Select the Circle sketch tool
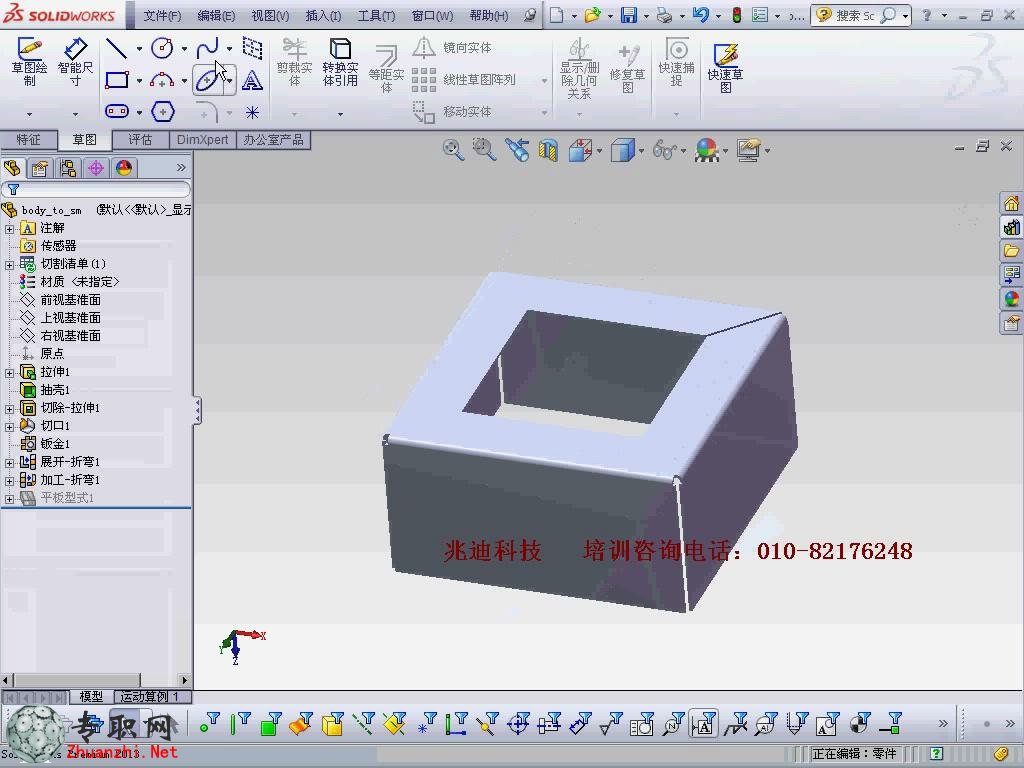Viewport: 1024px width, 768px height. pos(162,48)
